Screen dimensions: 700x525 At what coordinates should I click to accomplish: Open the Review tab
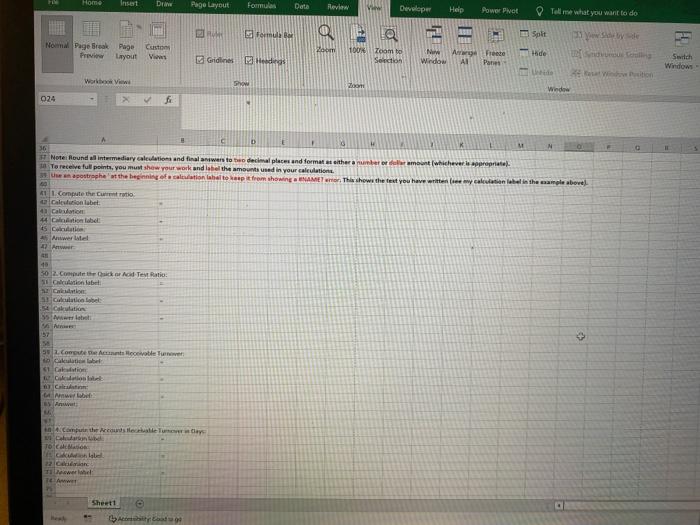(x=338, y=7)
